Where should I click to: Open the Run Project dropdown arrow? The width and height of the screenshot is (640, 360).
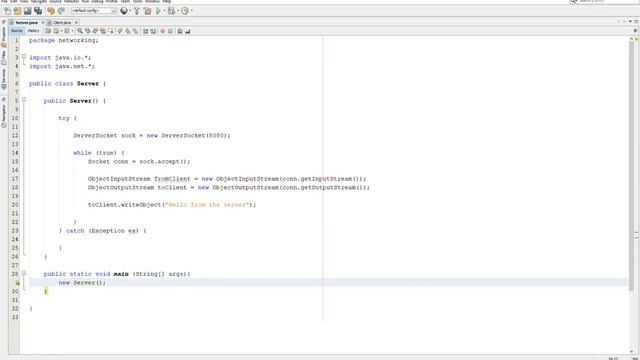[x=164, y=11]
